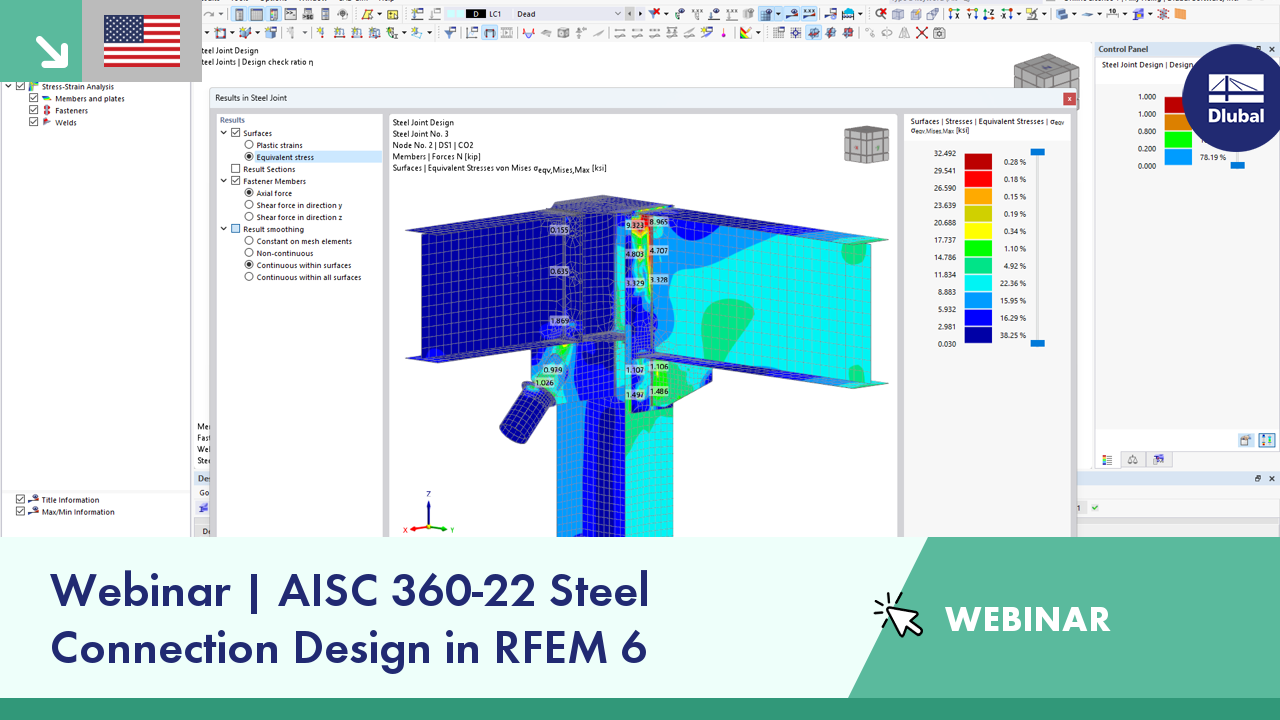Open the results color gradient icon dropdown arrow
The image size is (1280, 720).
756,33
